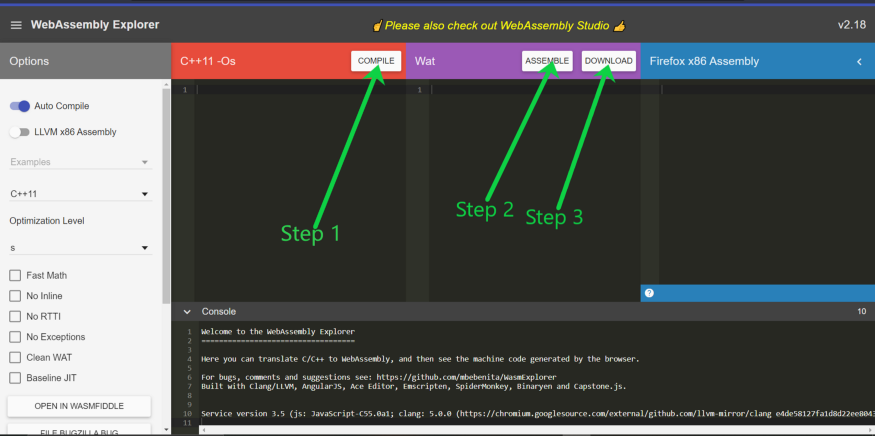The width and height of the screenshot is (875, 436).
Task: Check the No Inline option
Action: click(x=15, y=296)
